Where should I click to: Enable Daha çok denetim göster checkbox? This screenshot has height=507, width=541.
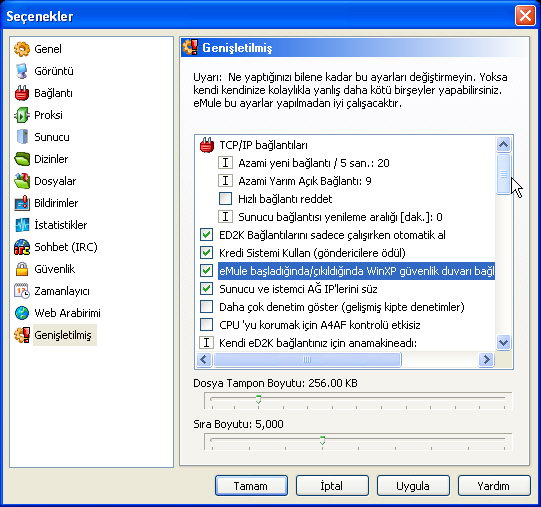(206, 307)
